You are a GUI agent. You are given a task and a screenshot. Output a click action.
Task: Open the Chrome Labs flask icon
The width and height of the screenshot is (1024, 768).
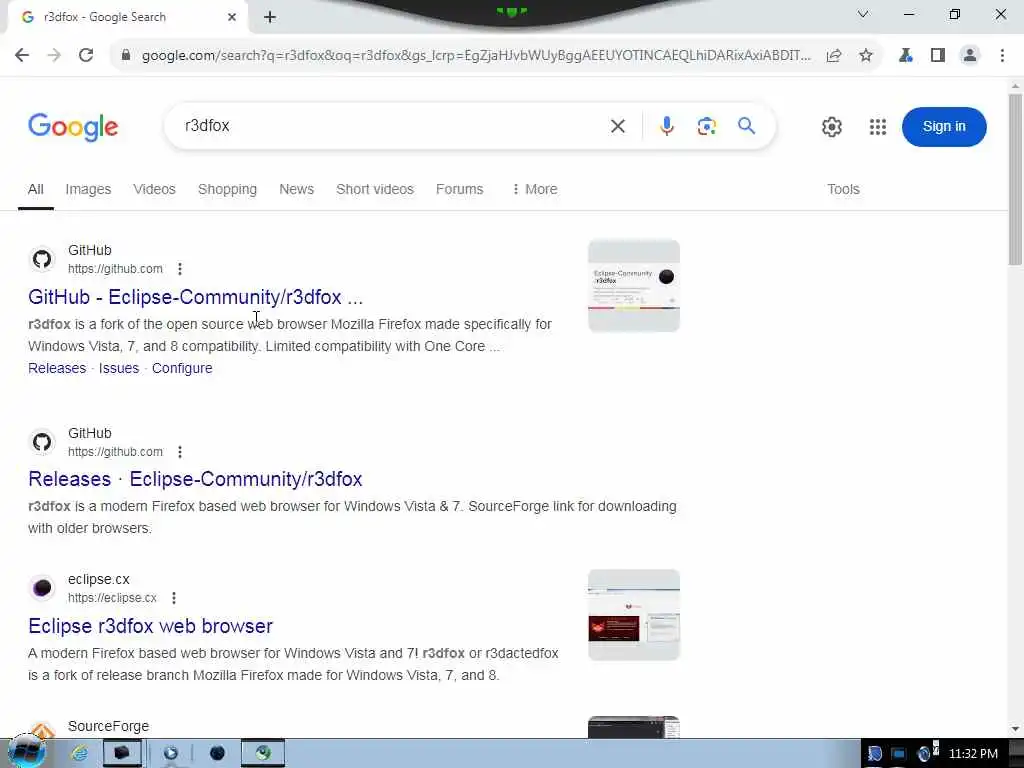click(x=906, y=56)
